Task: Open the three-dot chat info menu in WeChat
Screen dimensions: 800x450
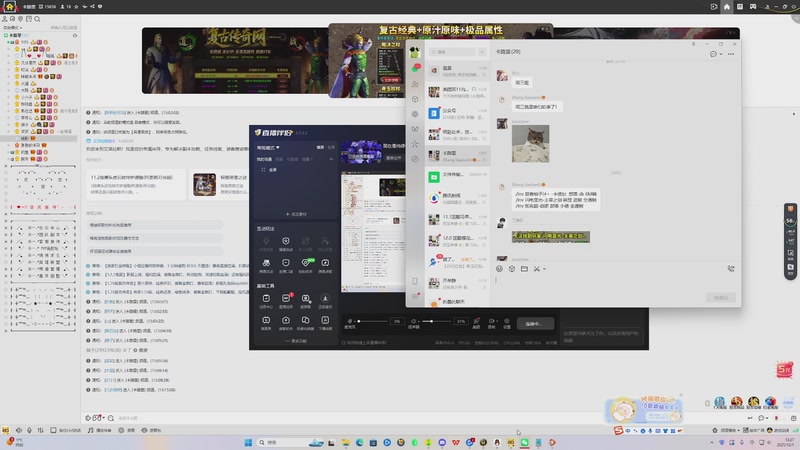Action: pyautogui.click(x=731, y=54)
